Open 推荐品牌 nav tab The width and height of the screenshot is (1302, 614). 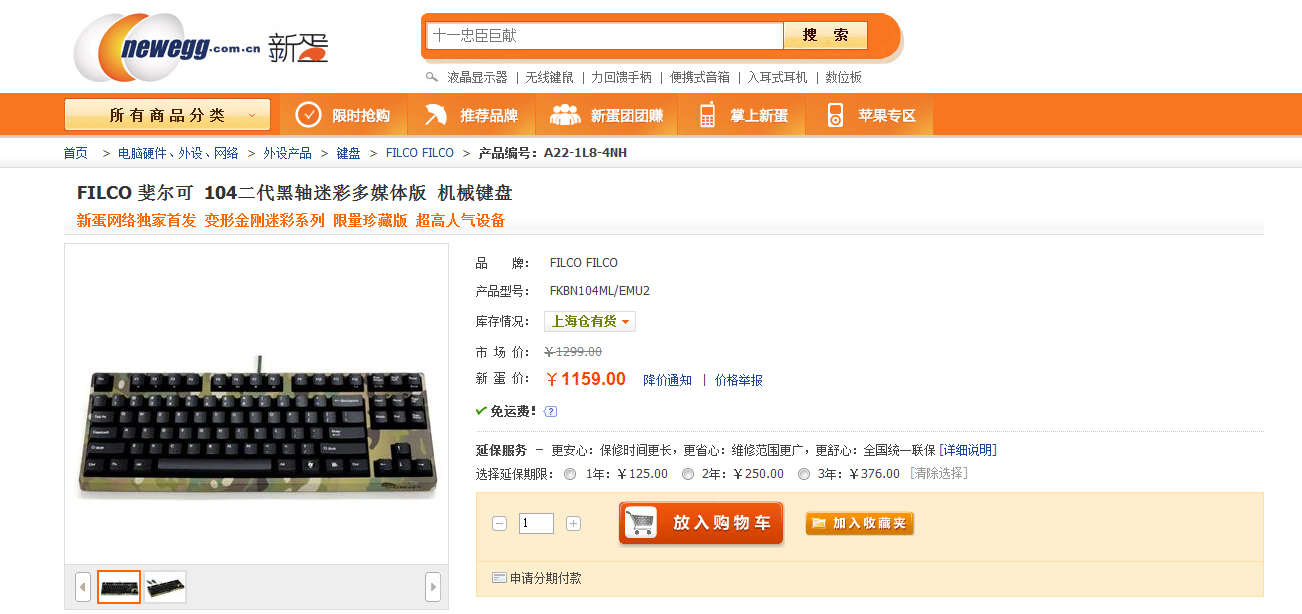click(x=471, y=115)
